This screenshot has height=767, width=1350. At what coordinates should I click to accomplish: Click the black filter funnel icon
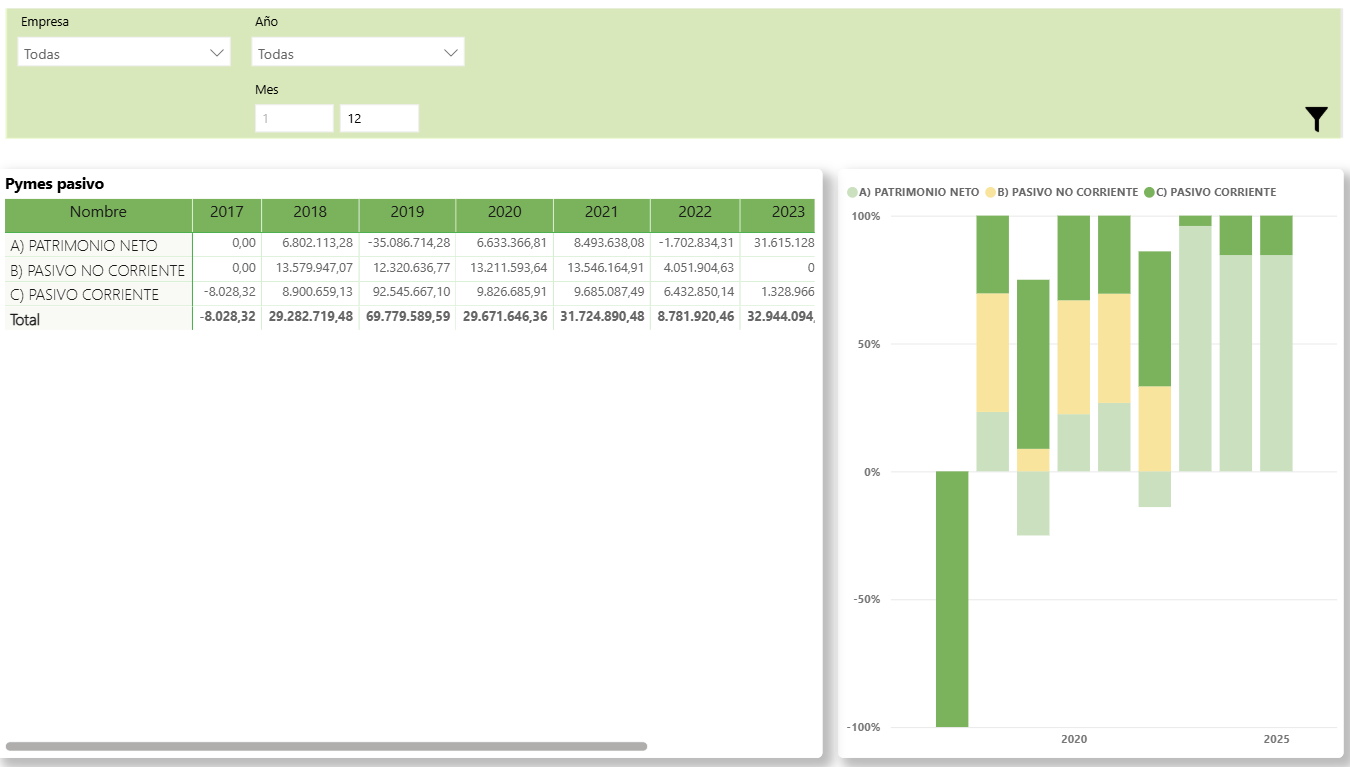click(1316, 119)
